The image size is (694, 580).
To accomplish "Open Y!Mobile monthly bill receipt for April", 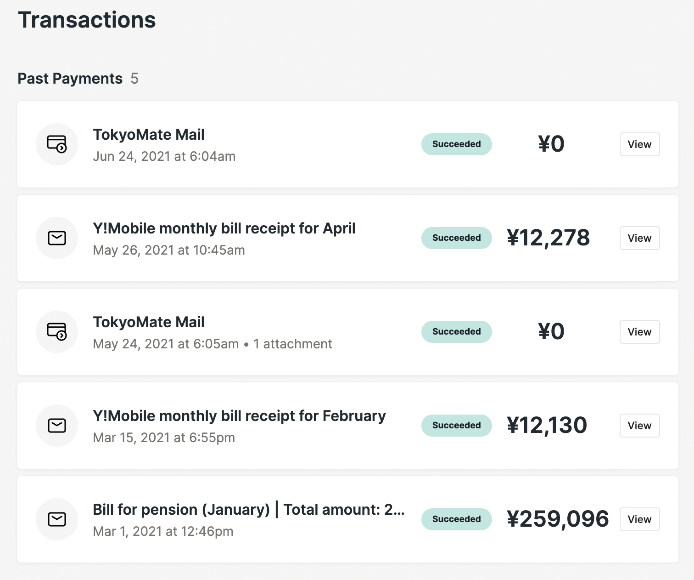I will coord(224,228).
